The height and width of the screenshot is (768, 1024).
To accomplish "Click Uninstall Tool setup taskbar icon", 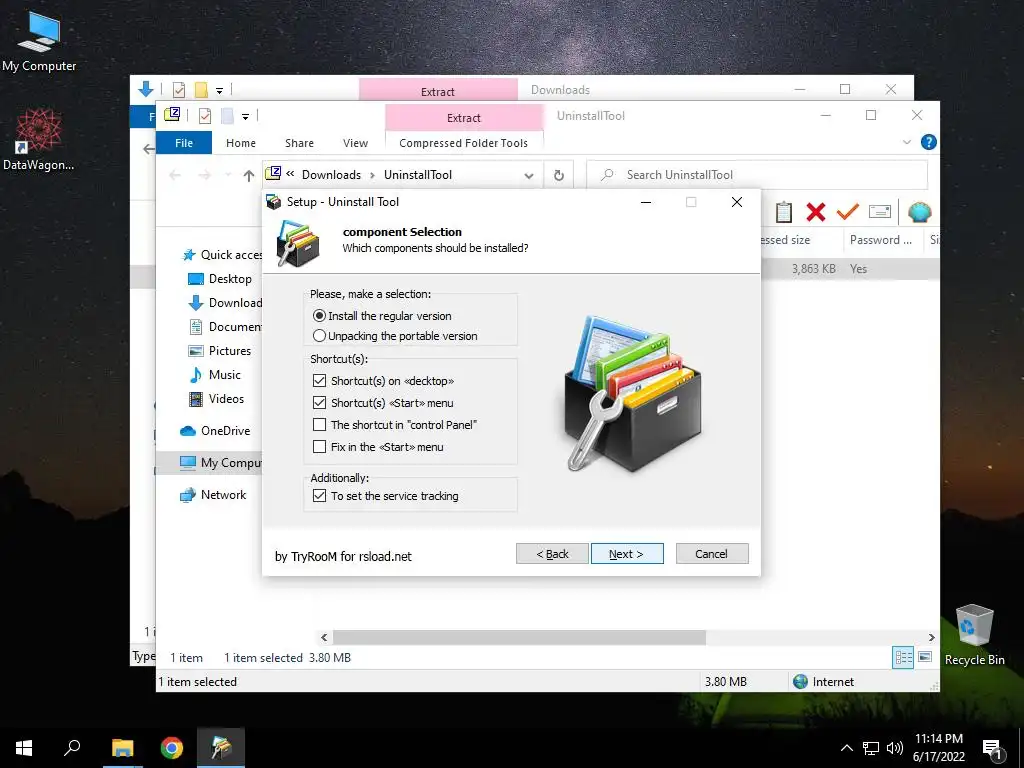I will [221, 748].
